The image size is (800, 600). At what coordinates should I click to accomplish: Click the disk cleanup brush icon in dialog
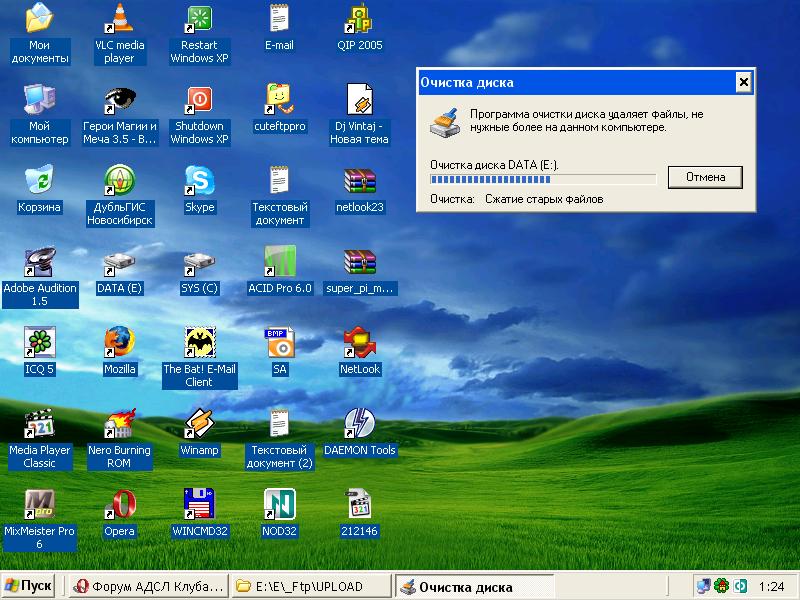tap(444, 122)
